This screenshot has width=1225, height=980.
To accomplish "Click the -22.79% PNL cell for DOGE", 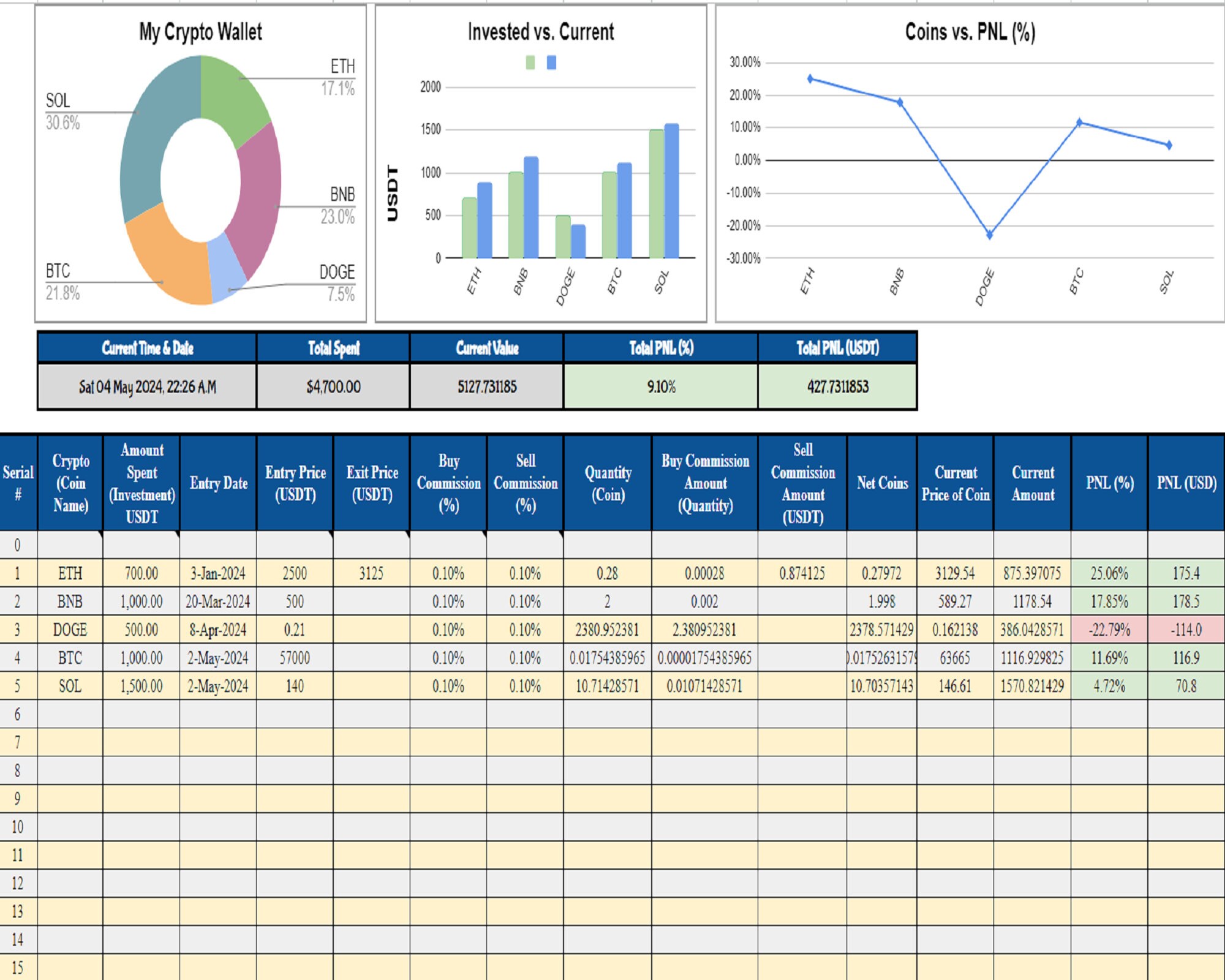I will (1110, 630).
